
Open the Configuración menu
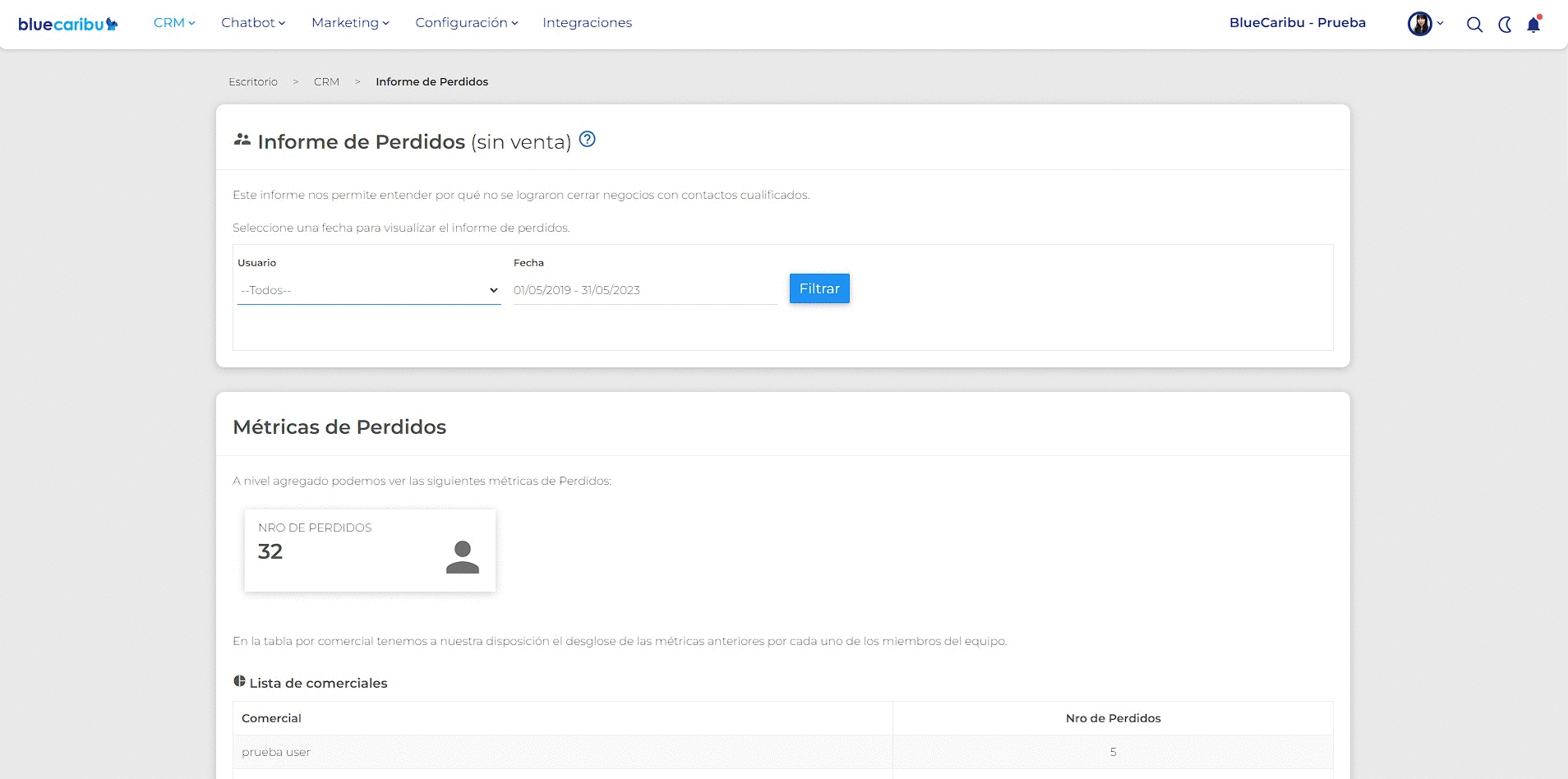coord(467,23)
